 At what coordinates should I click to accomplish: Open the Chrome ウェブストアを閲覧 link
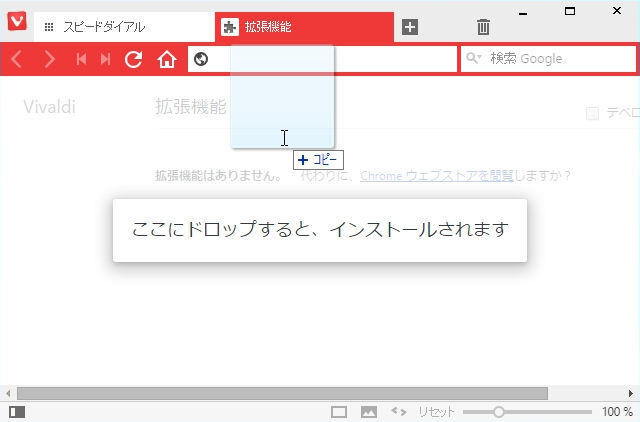(436, 176)
